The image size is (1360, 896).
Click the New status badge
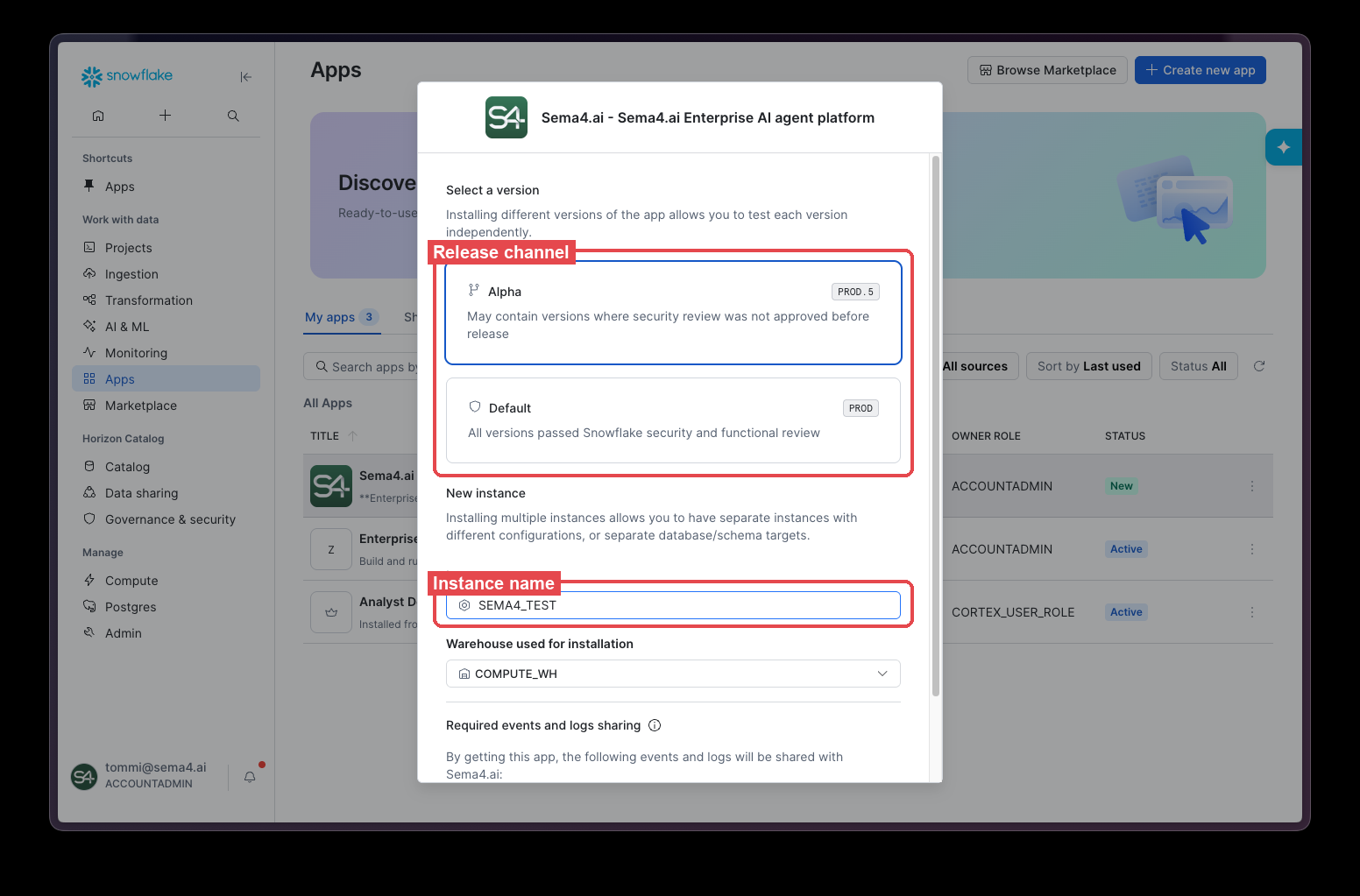click(x=1122, y=486)
